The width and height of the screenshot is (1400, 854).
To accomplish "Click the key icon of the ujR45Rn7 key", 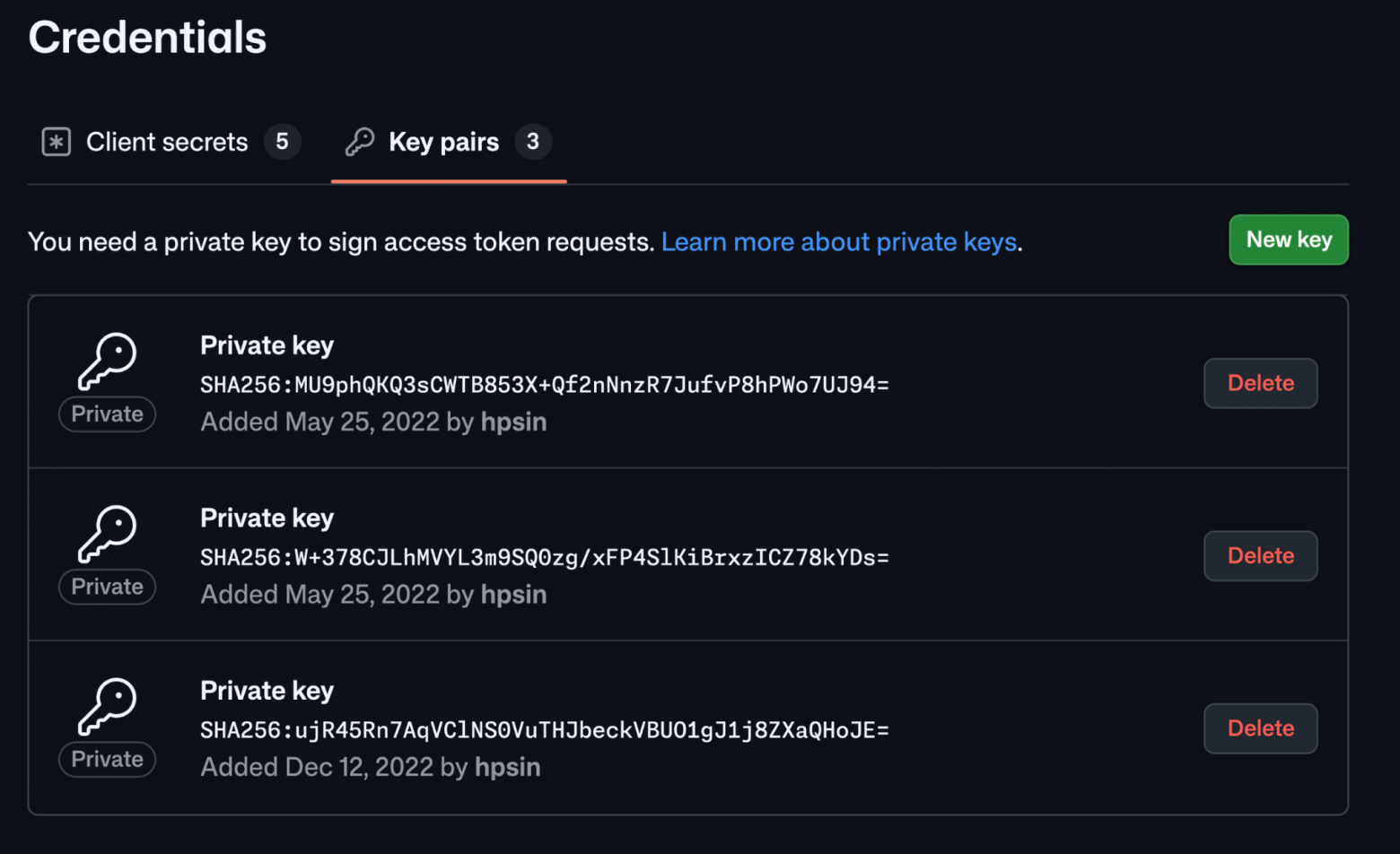I will [107, 707].
